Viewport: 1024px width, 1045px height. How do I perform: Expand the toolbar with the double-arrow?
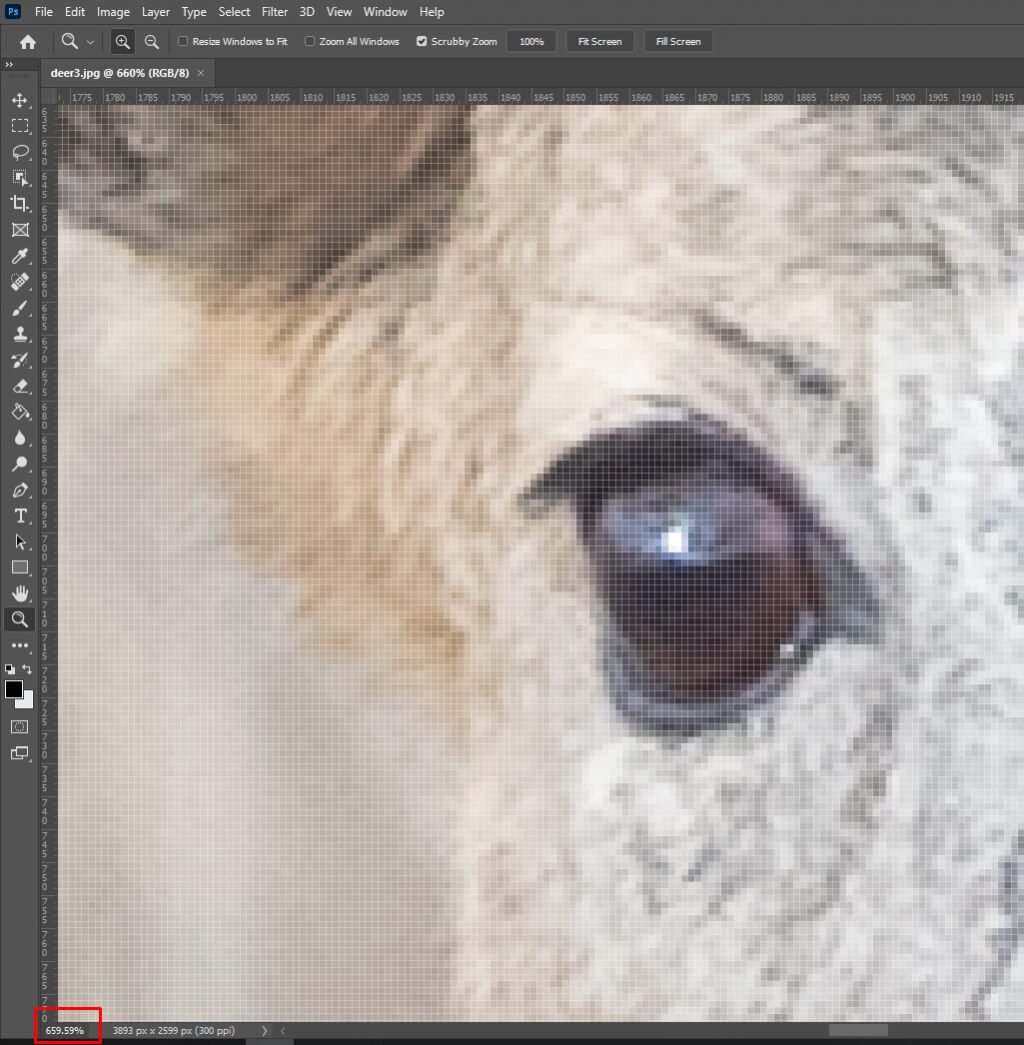[x=9, y=65]
